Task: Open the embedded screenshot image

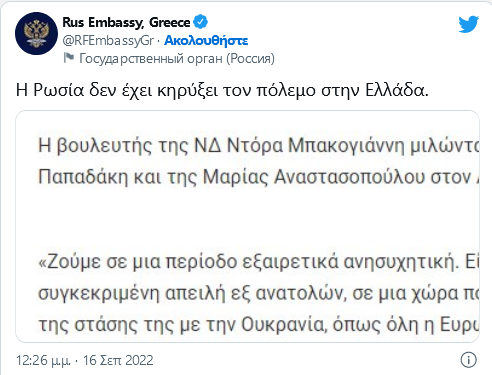Action: click(247, 226)
